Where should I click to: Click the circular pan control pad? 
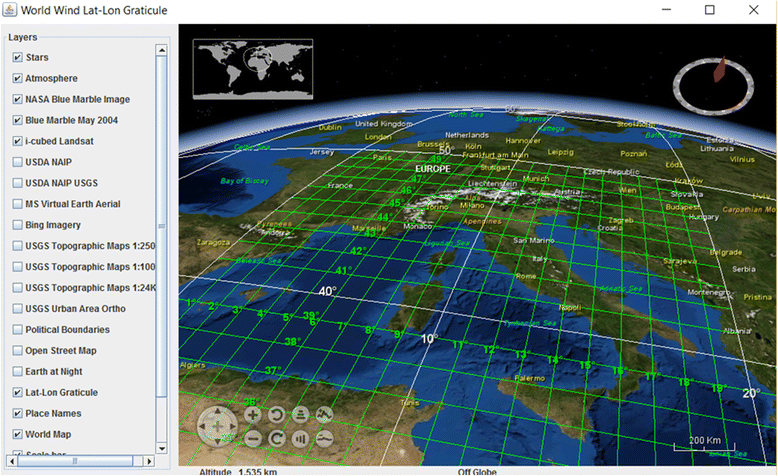[217, 427]
